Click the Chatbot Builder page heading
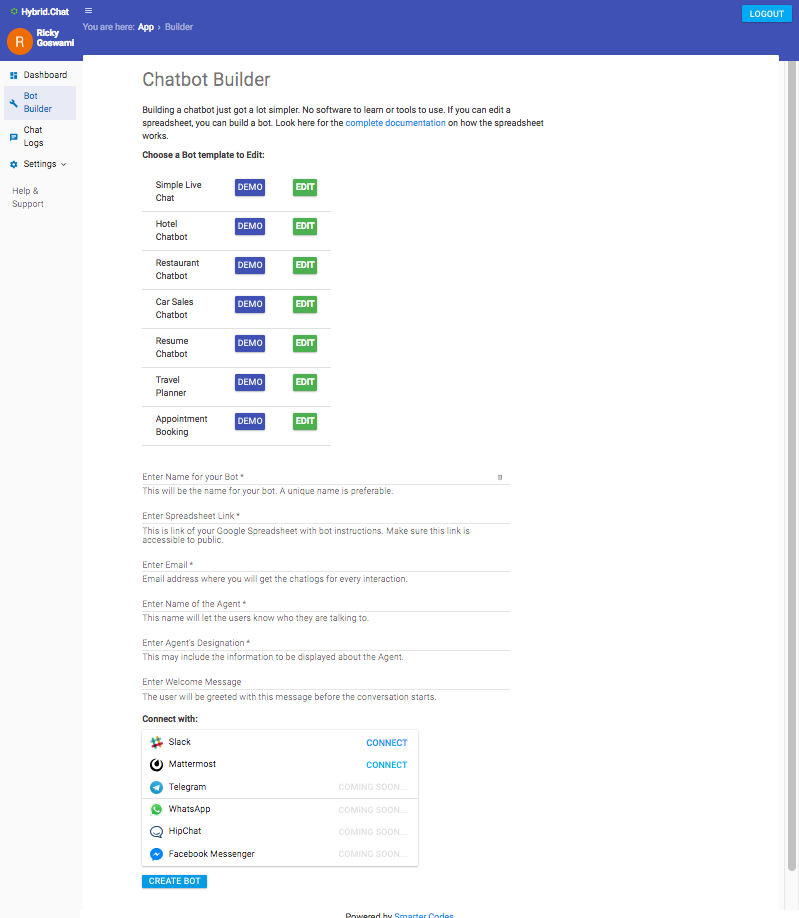Image resolution: width=799 pixels, height=918 pixels. [x=206, y=80]
